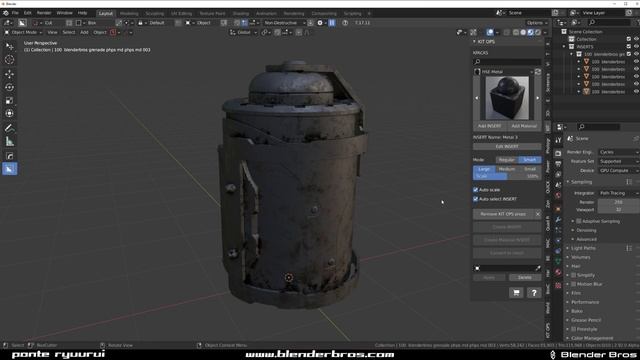
Task: Switch to rendered viewport shading sphere
Action: pyautogui.click(x=538, y=32)
